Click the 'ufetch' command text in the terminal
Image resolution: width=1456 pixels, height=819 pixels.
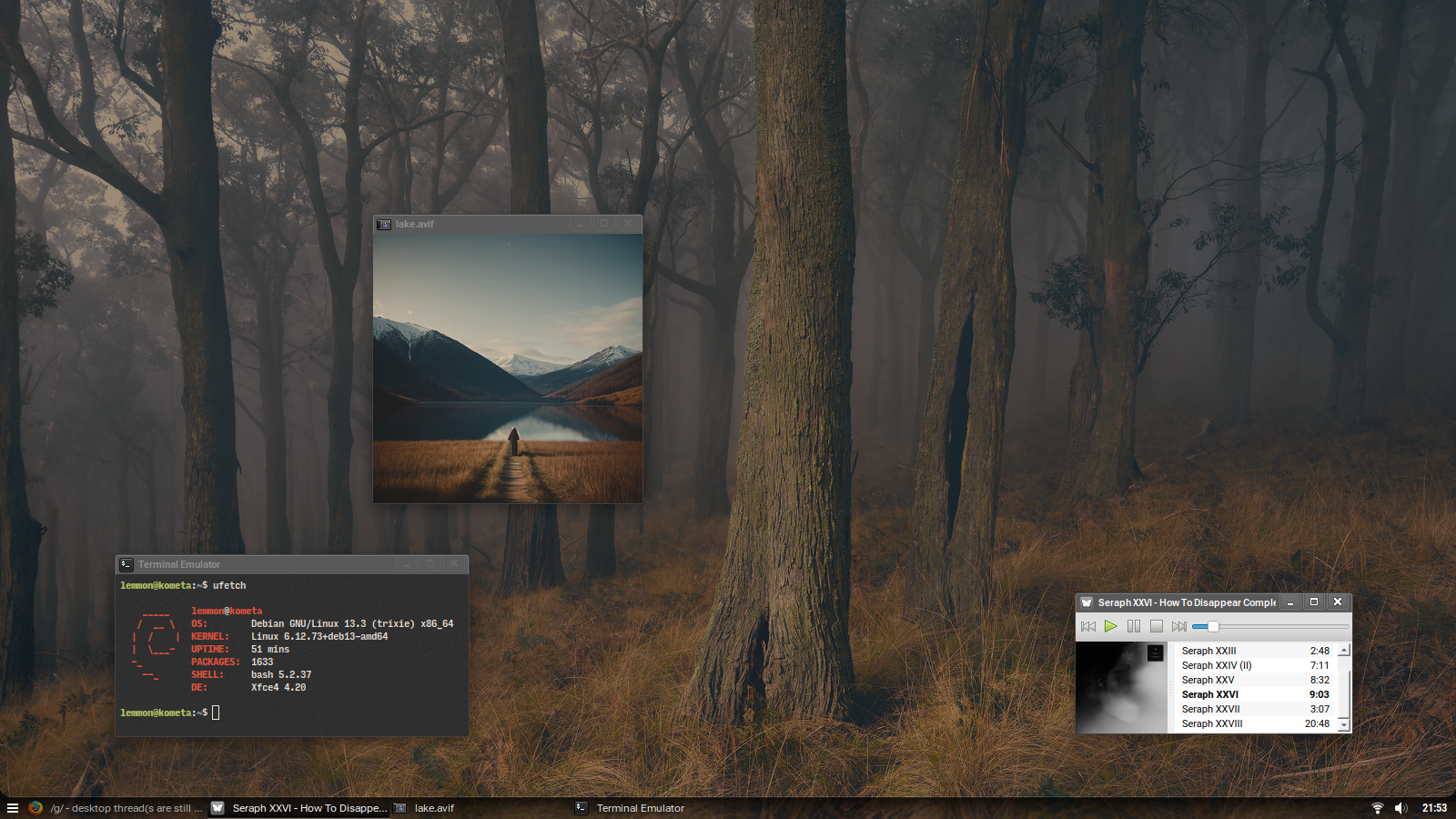229,585
